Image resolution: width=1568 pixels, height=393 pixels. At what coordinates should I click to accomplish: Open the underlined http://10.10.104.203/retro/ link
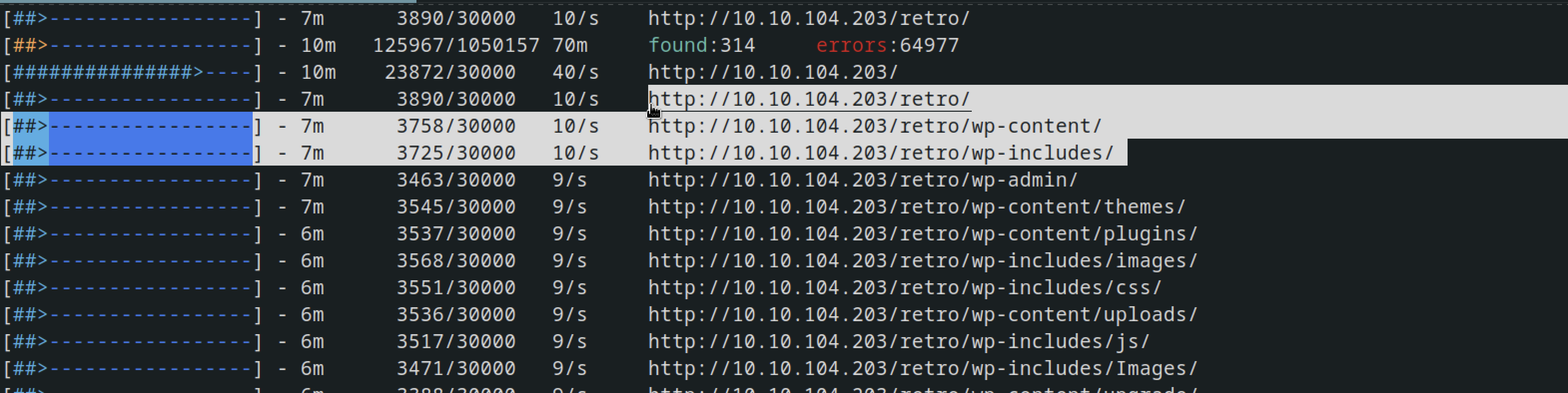[809, 99]
